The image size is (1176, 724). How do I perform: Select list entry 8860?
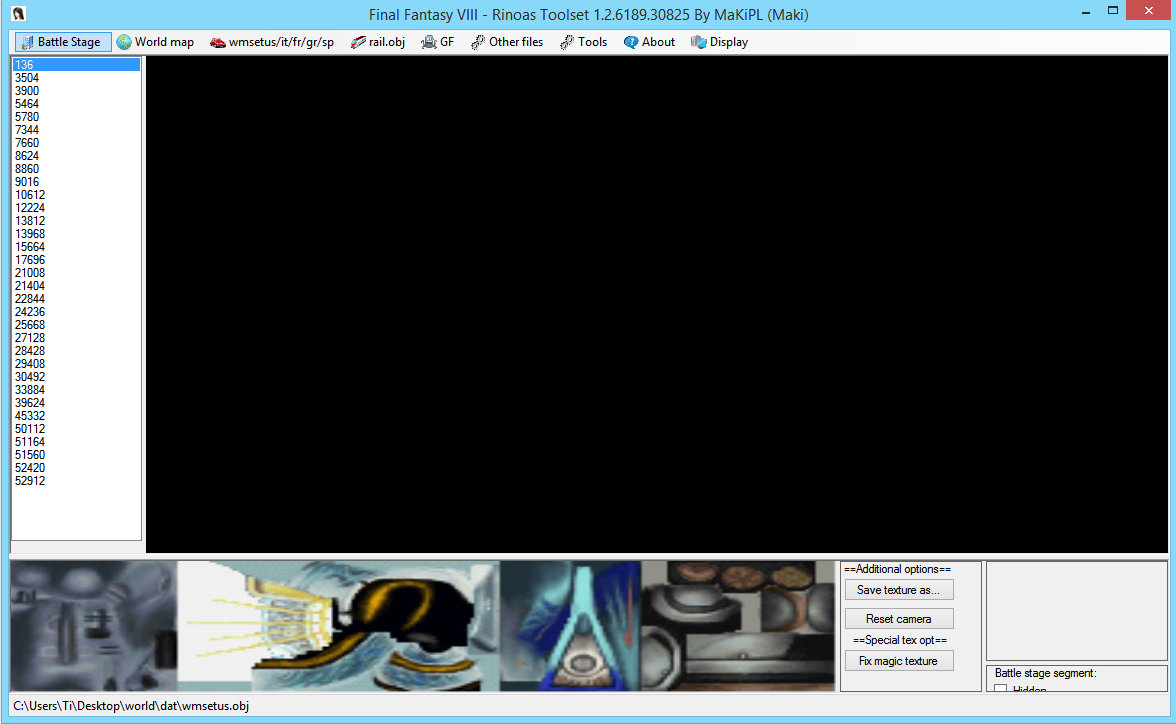tap(76, 169)
